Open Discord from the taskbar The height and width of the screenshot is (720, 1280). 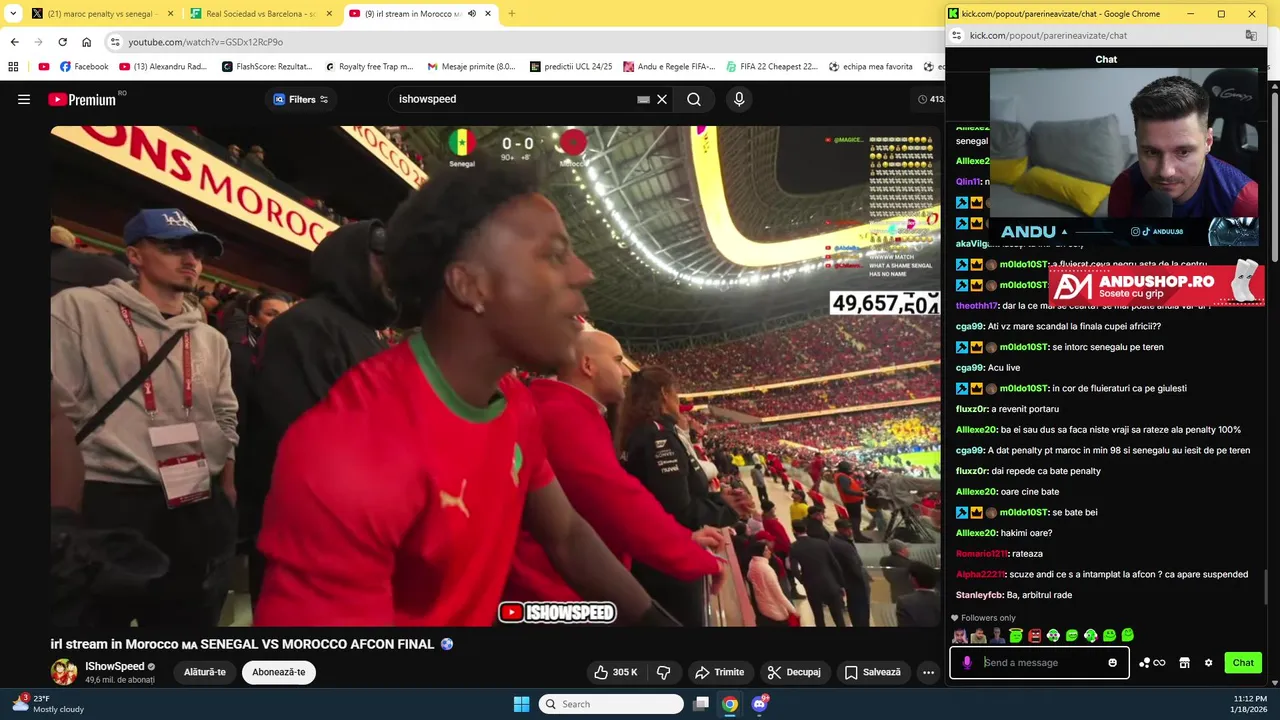pos(760,704)
